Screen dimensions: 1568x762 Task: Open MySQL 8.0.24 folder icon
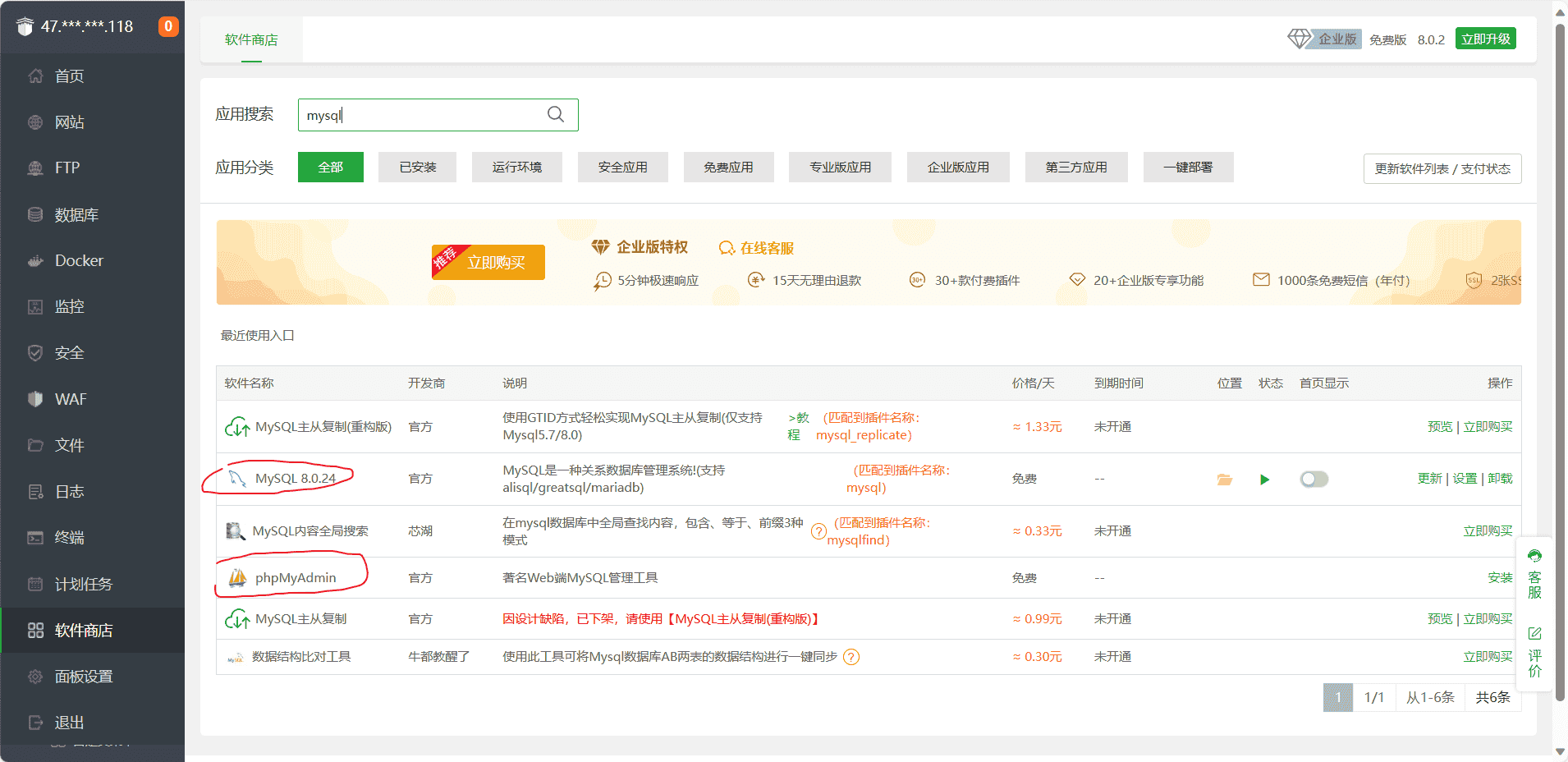(1224, 480)
